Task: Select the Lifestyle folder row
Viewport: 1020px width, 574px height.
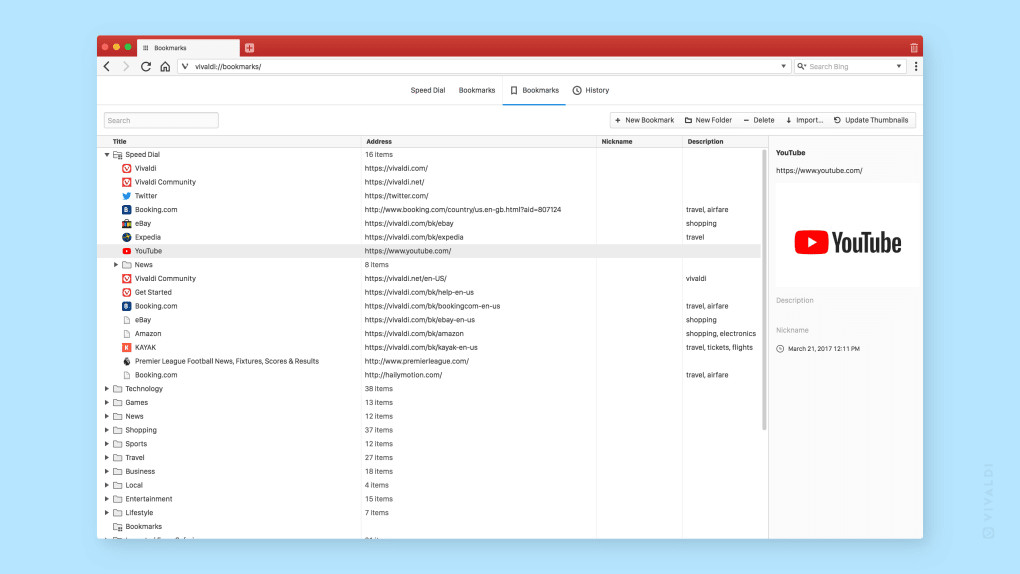Action: (429, 513)
